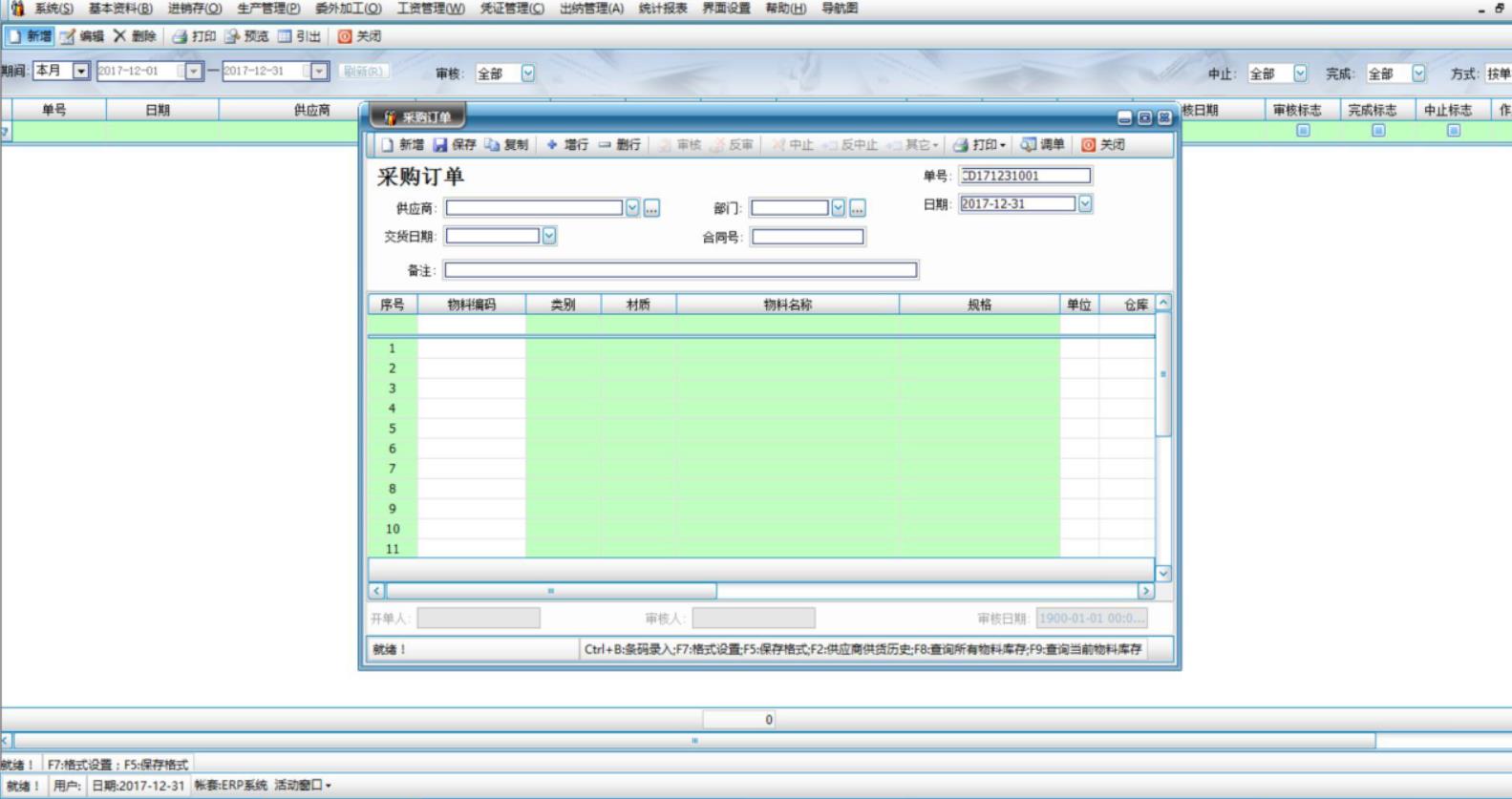This screenshot has width=1512, height=799.
Task: Click 关闭 in the 采购订单 dialog toolbar
Action: (x=1103, y=145)
